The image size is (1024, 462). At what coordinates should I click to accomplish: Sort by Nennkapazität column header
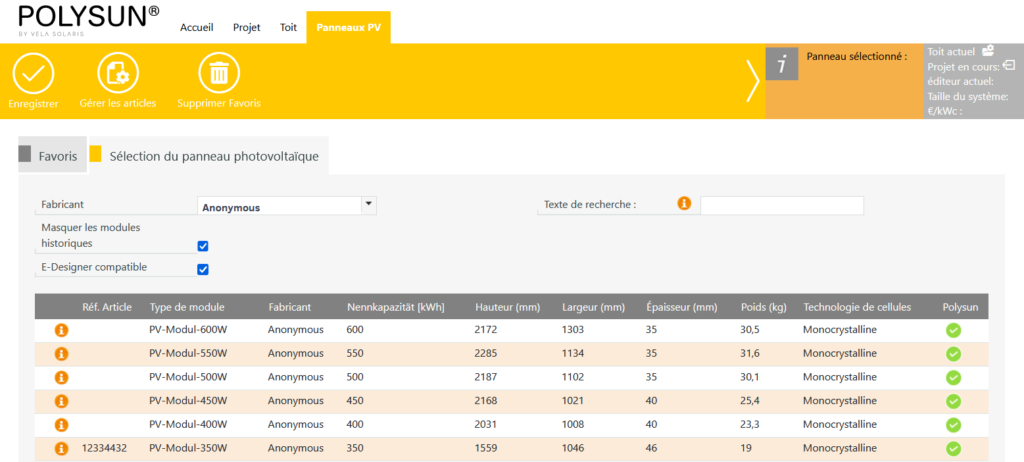pyautogui.click(x=395, y=307)
